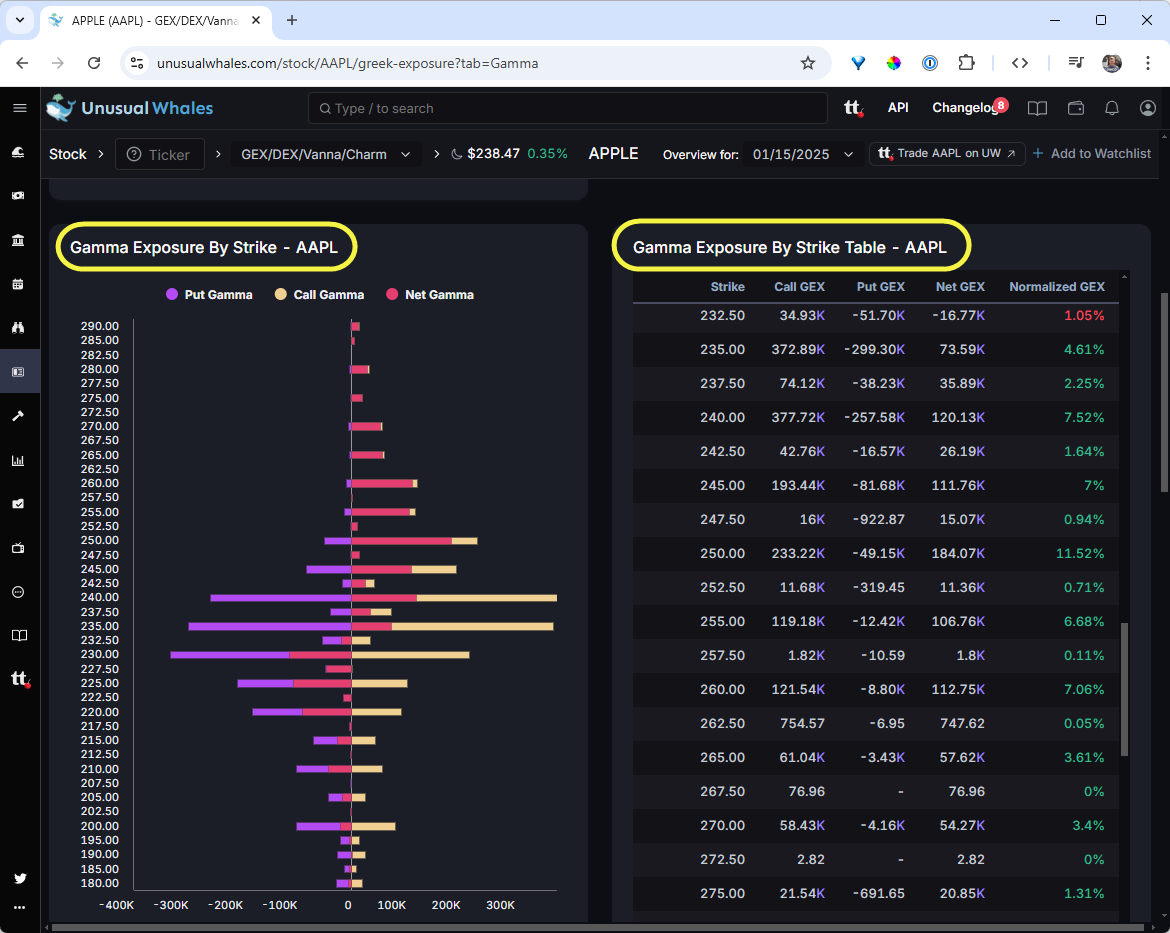This screenshot has height=933, width=1170.
Task: Sort the table by Call GEX column
Action: pos(799,287)
